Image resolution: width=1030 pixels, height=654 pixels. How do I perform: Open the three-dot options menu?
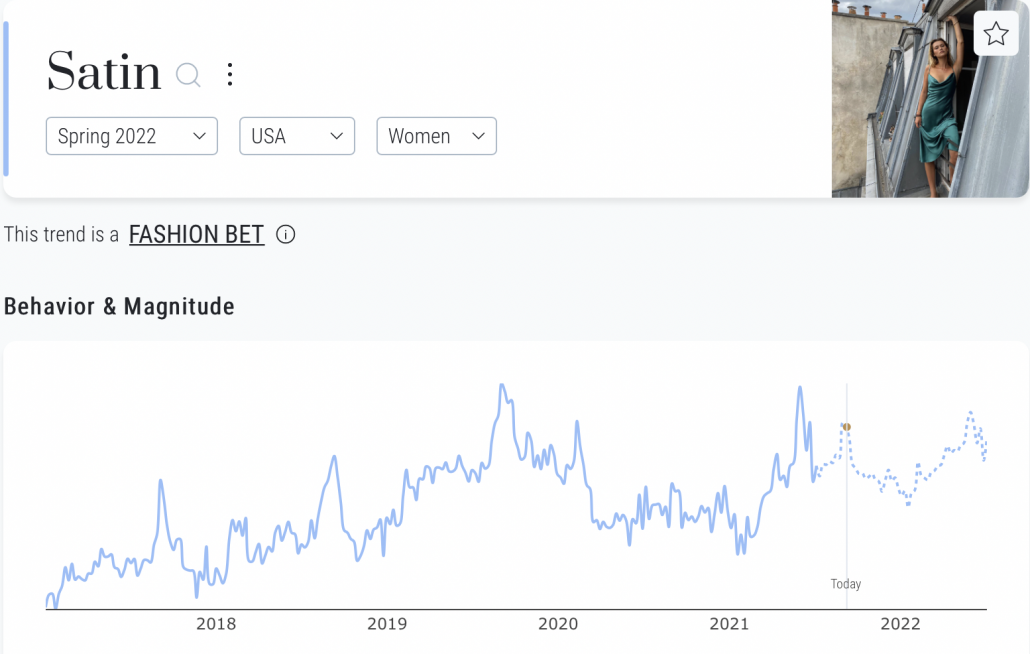pos(230,74)
